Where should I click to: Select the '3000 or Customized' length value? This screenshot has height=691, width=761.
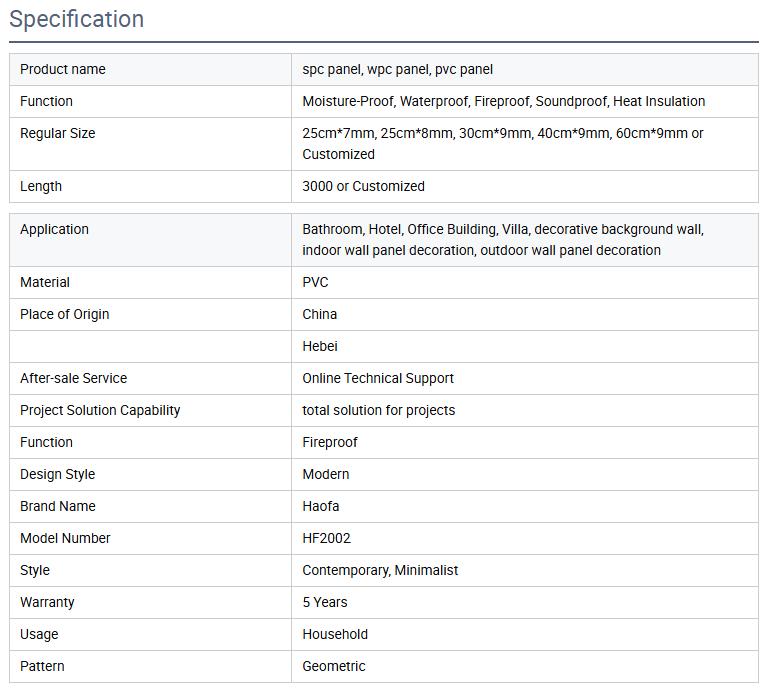click(363, 186)
